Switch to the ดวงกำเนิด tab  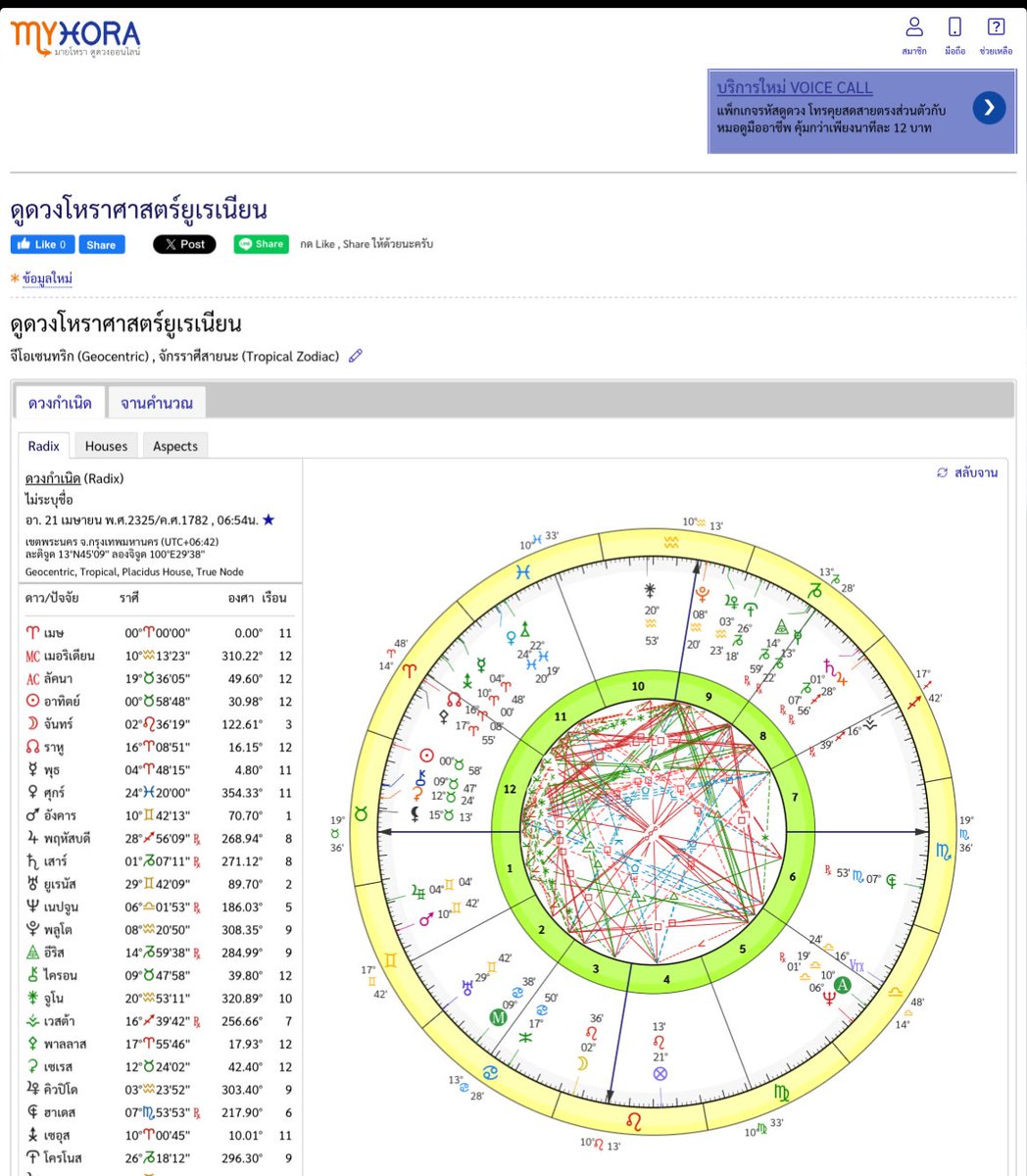coord(60,403)
